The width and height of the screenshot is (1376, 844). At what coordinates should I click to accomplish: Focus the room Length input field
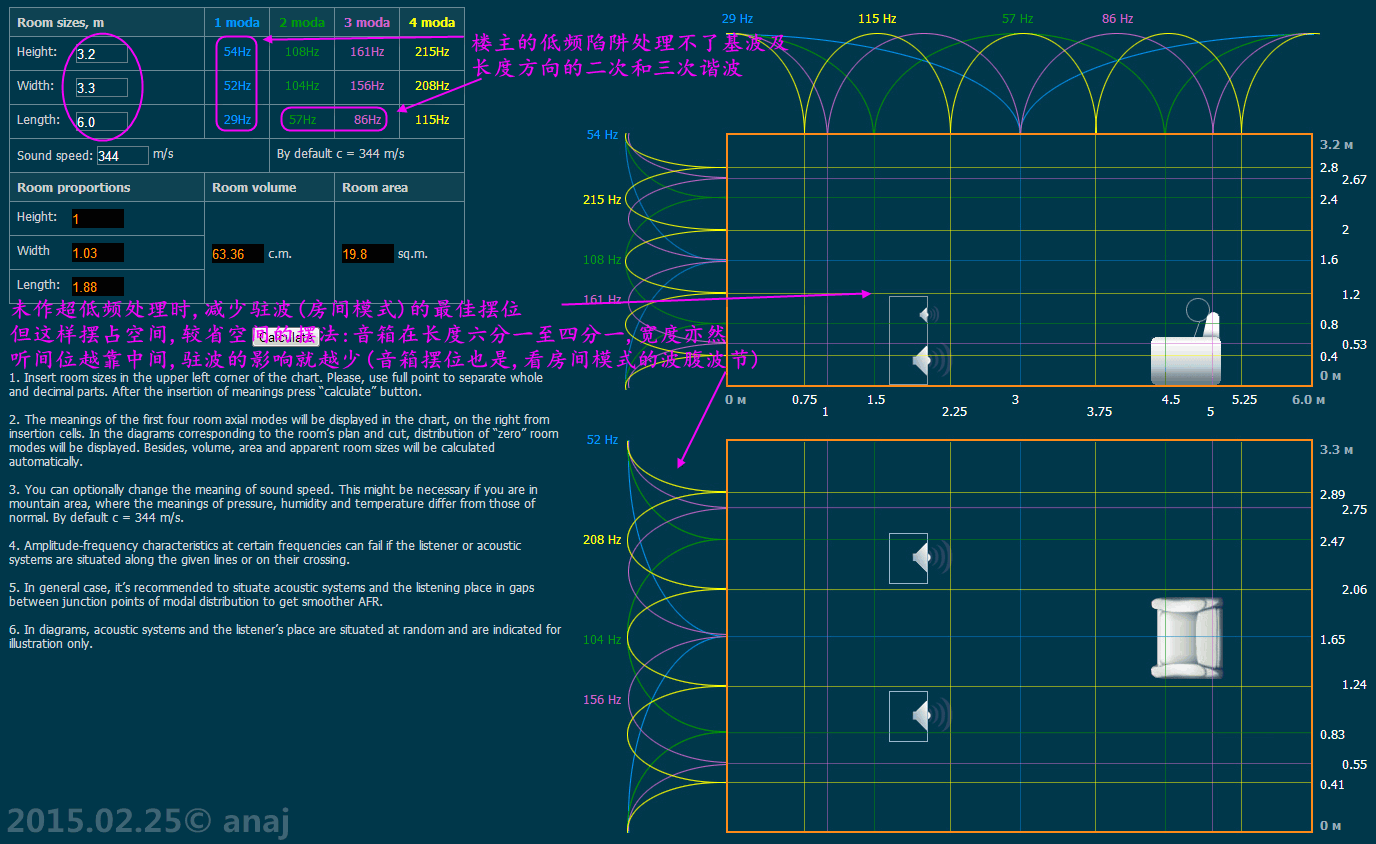pos(101,121)
